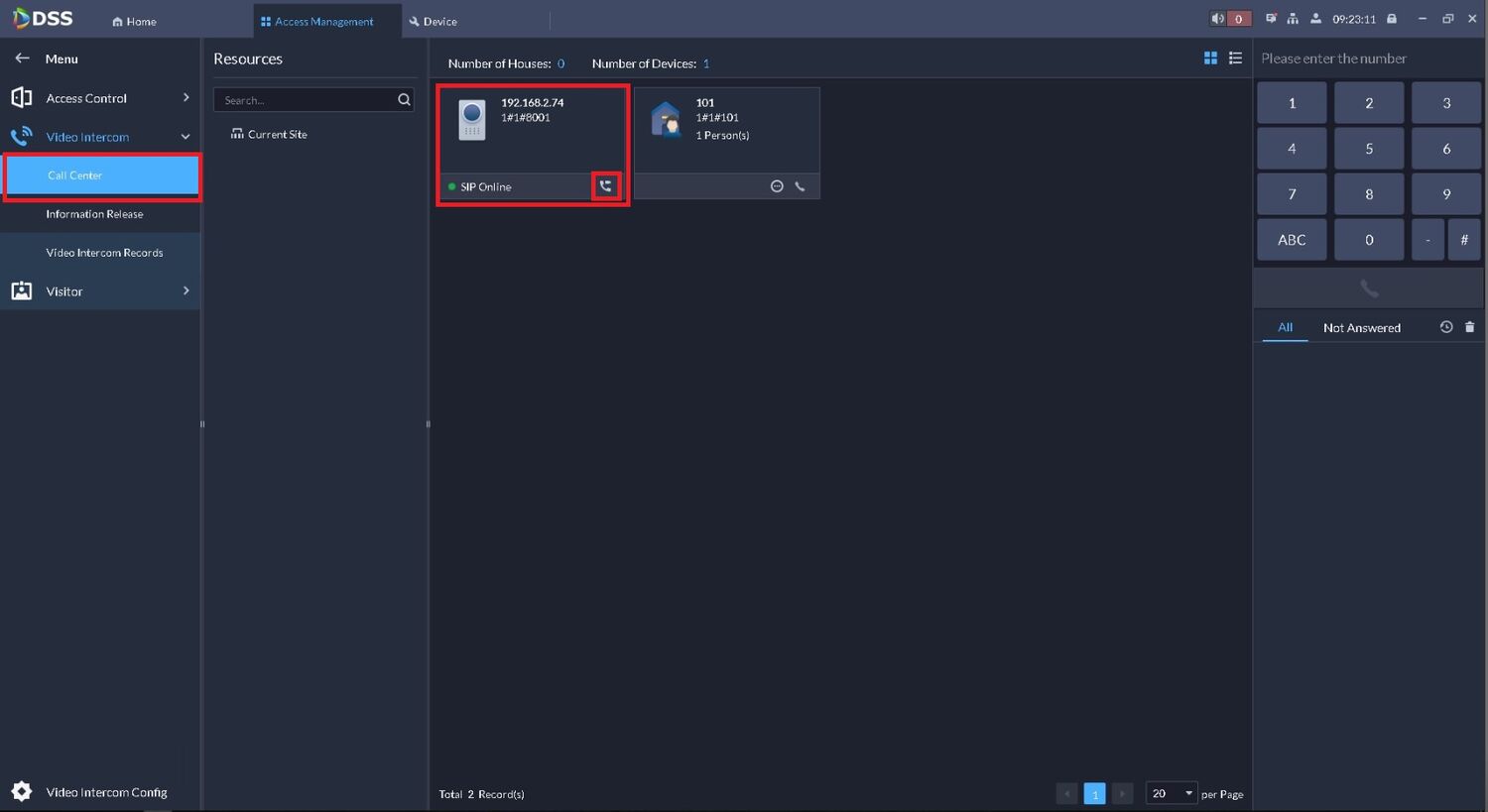1488x812 pixels.
Task: Open the message notifications icon
Action: tap(1271, 19)
